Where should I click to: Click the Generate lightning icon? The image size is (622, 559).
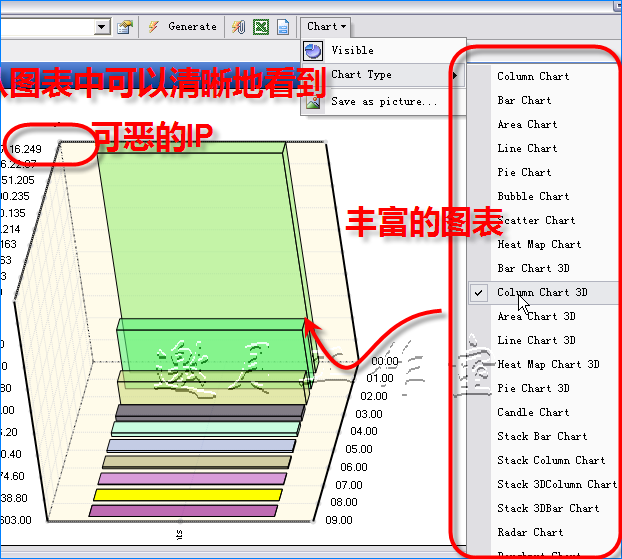[154, 27]
